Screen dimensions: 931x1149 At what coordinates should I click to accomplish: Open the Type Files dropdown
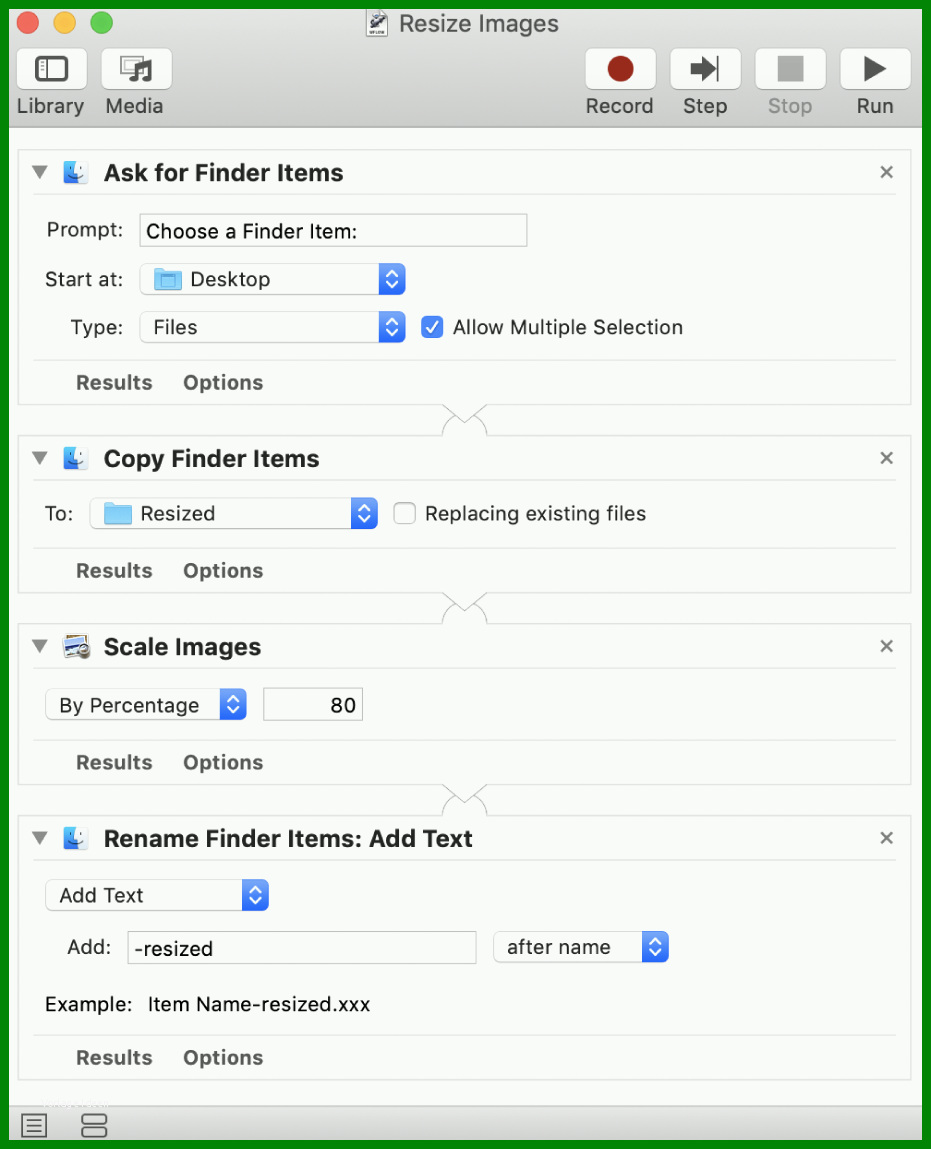coord(272,327)
